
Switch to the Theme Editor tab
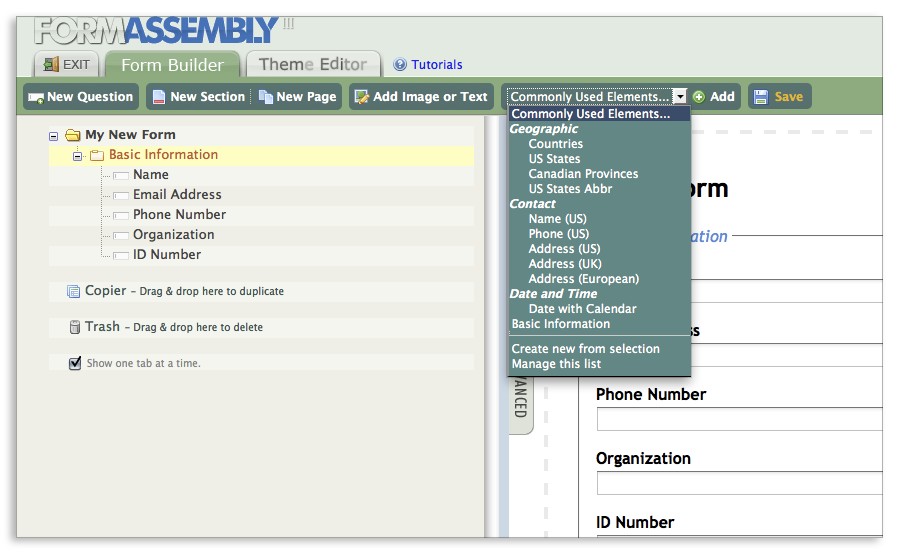313,64
